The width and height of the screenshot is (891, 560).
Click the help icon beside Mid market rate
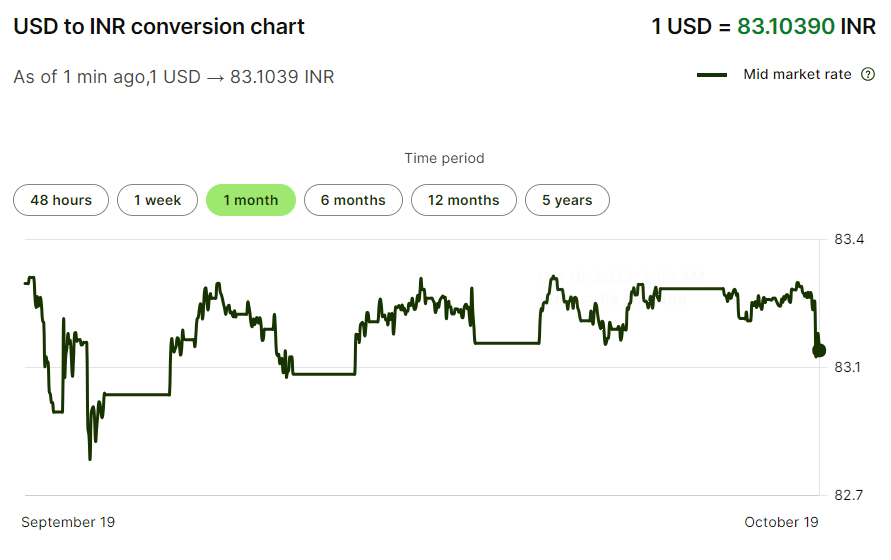point(868,74)
